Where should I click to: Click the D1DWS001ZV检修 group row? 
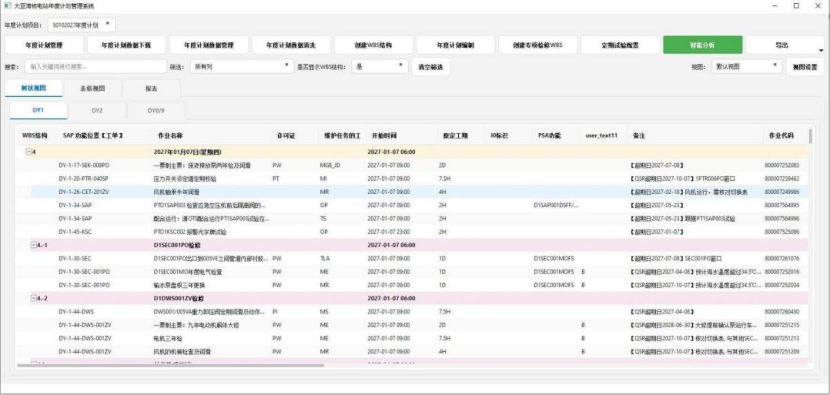click(413, 298)
